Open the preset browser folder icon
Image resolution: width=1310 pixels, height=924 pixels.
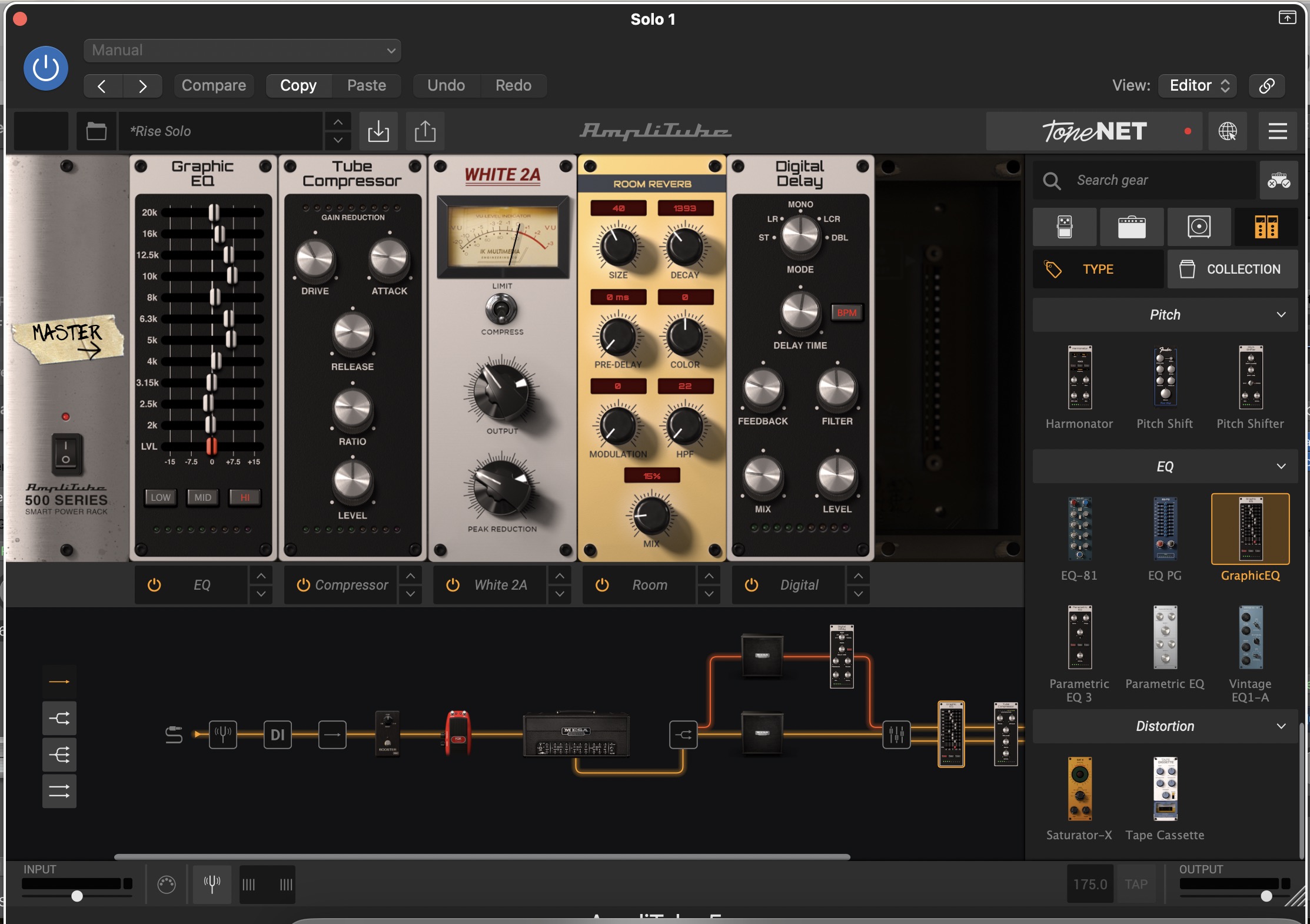[97, 131]
